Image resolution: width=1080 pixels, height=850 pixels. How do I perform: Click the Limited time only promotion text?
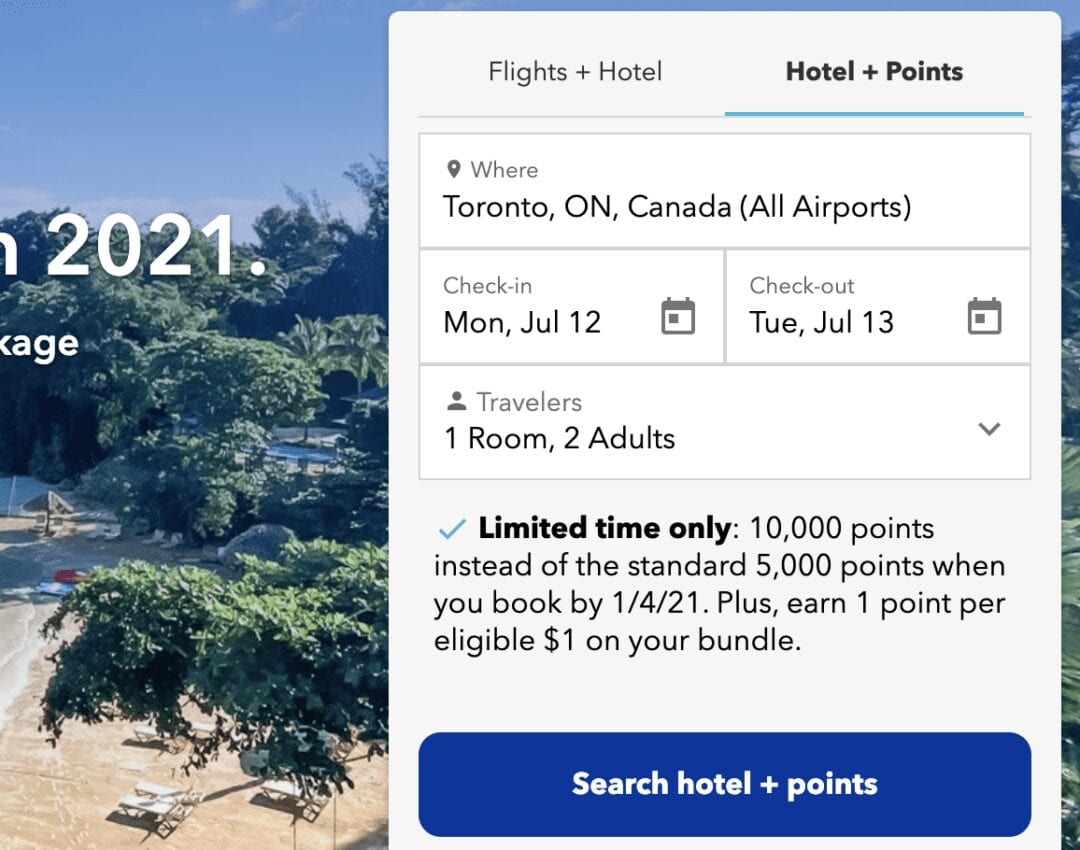605,527
